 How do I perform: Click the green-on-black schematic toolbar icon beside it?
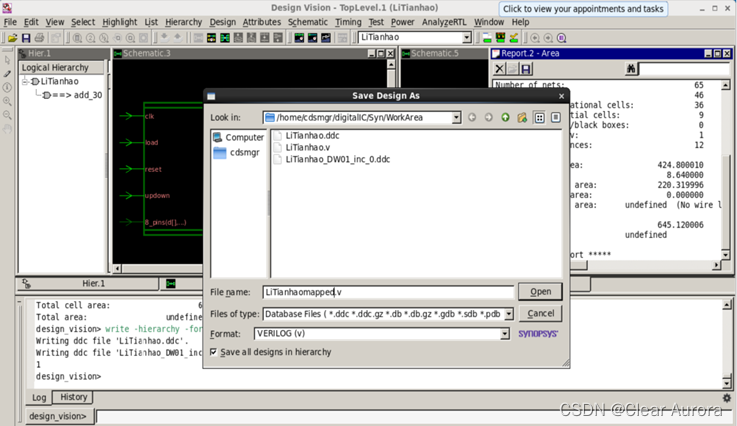tap(225, 38)
